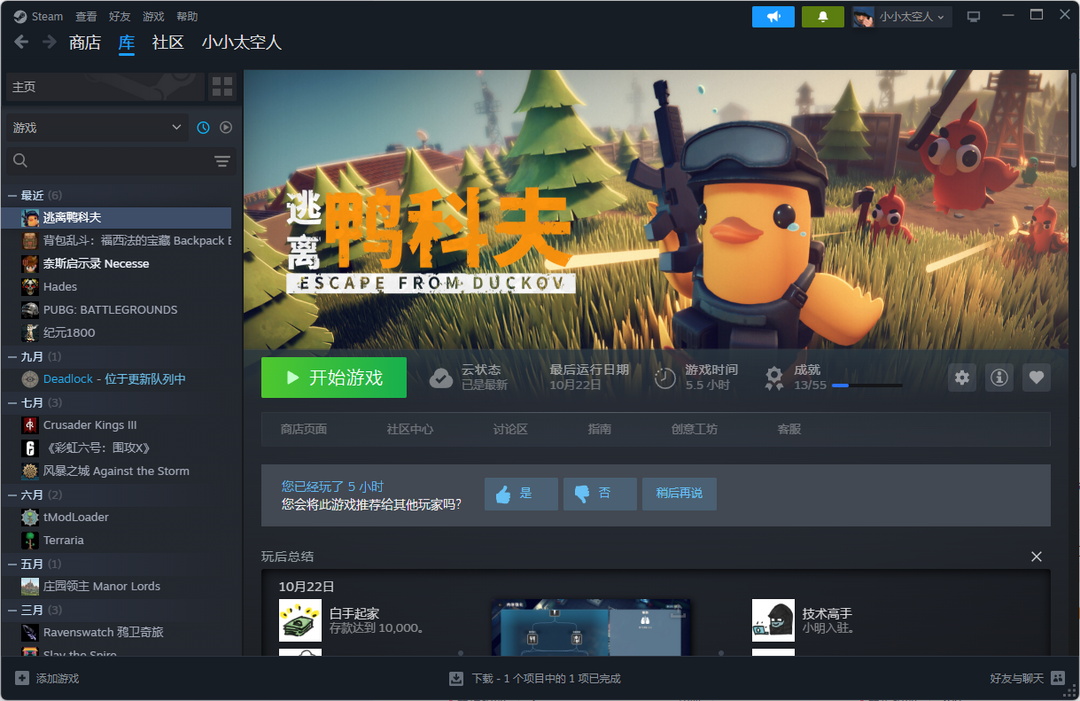The width and height of the screenshot is (1080, 701).
Task: Collapse the 九月 group
Action: [x=12, y=357]
